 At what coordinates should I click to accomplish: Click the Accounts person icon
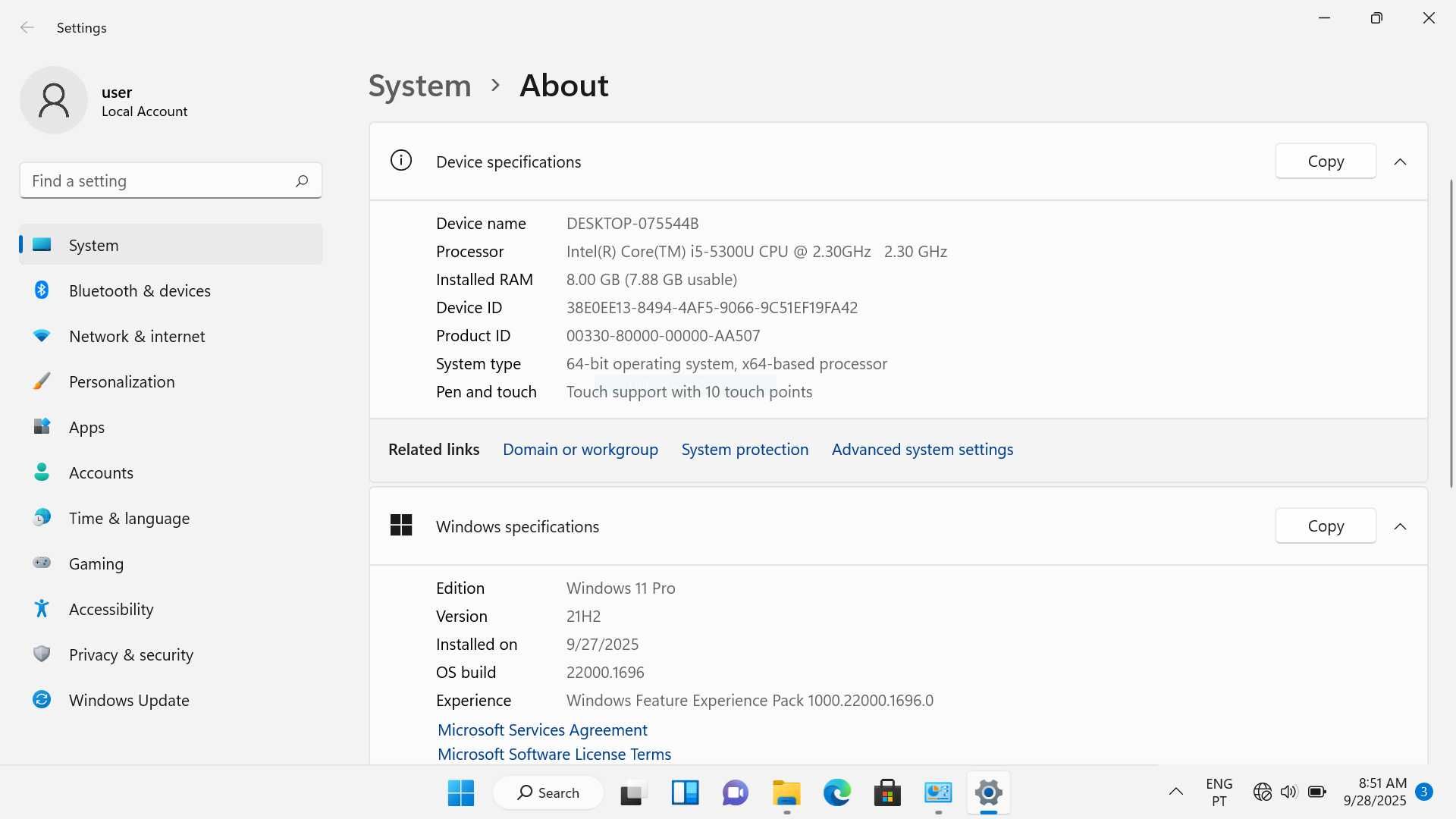click(42, 472)
